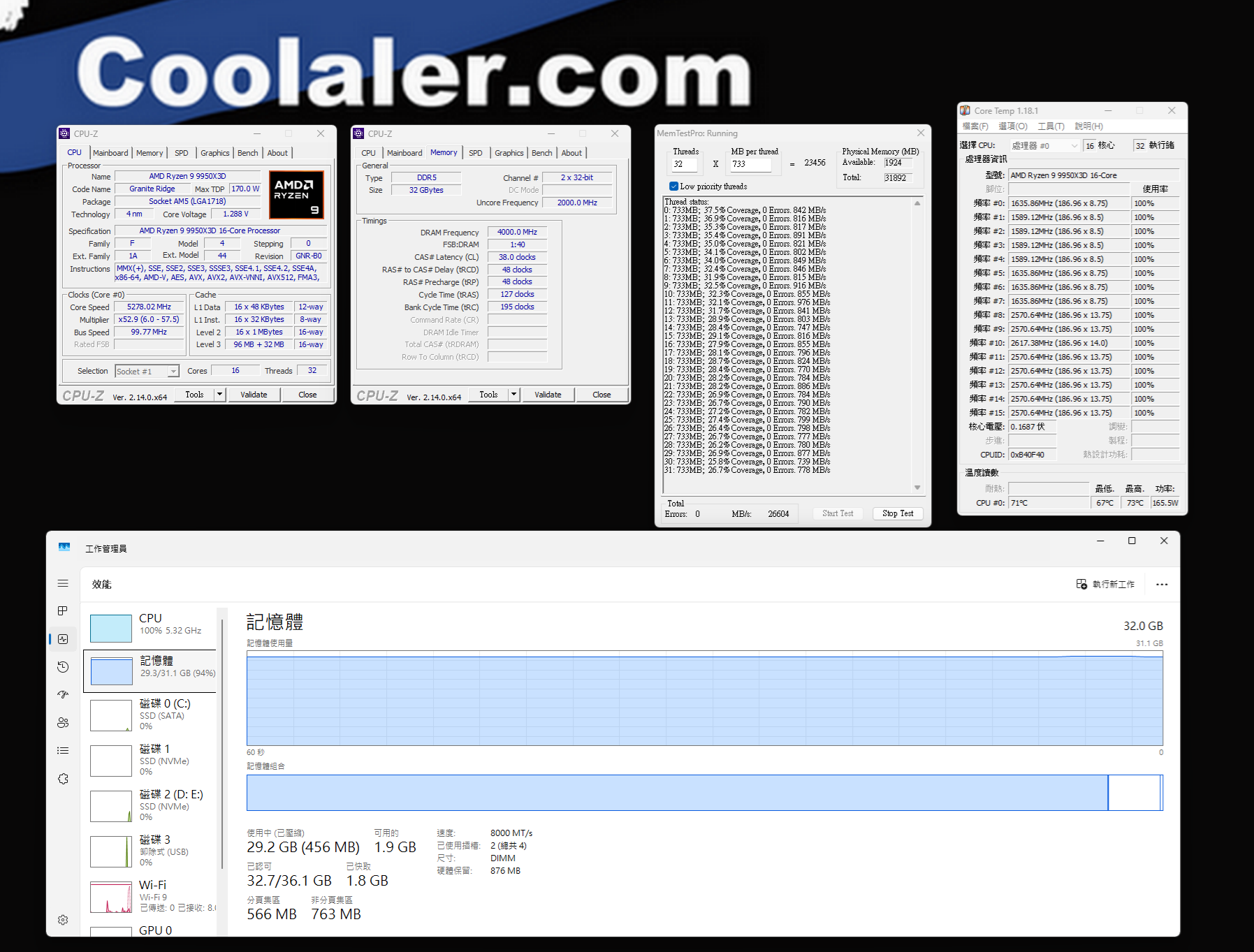1254x952 pixels.
Task: Open Users icon in Task Manager sidebar
Action: coord(63,723)
